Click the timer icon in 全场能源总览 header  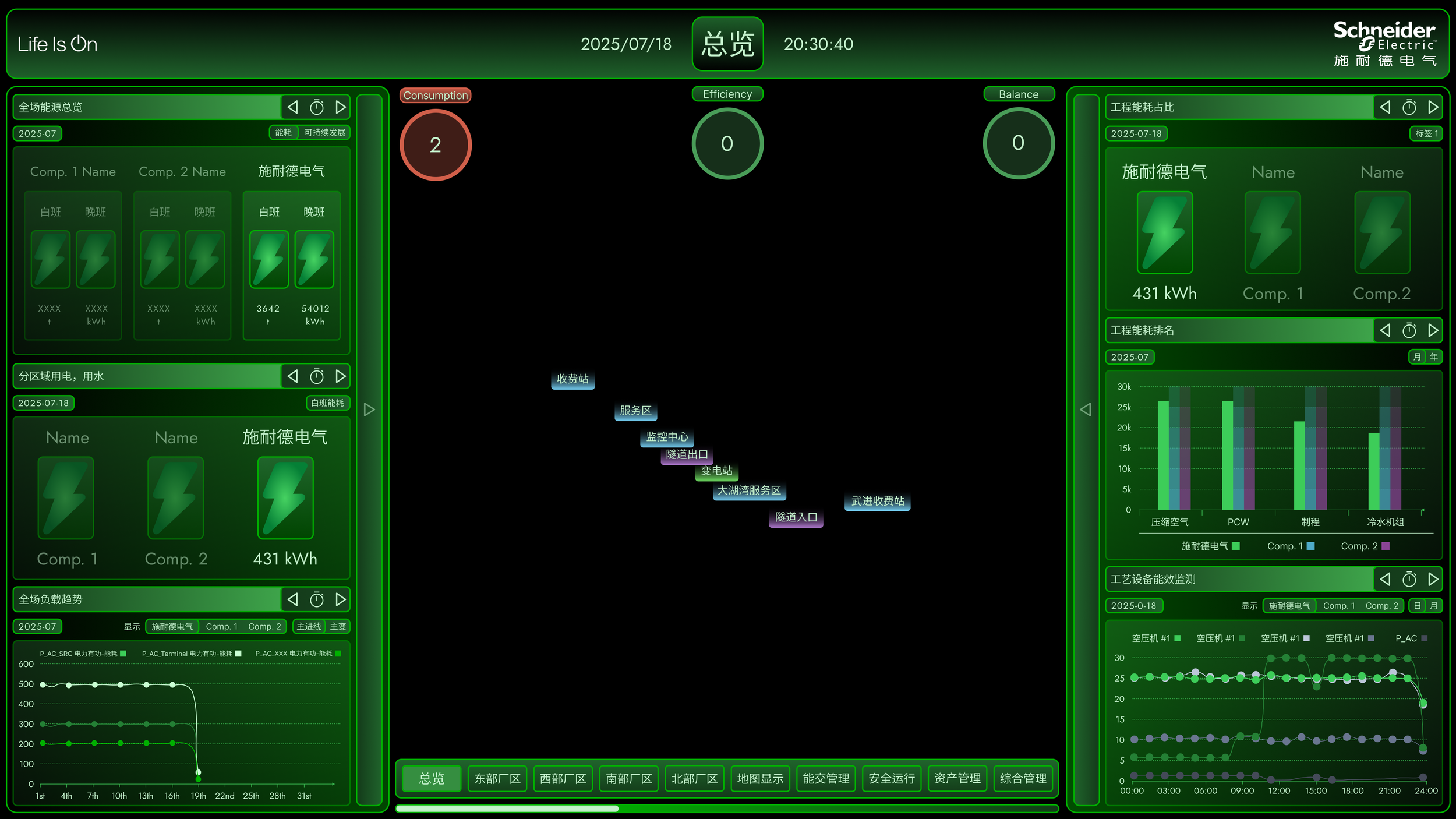tap(317, 107)
